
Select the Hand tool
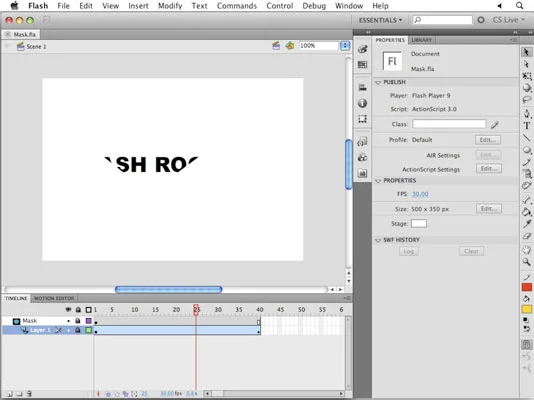point(527,250)
